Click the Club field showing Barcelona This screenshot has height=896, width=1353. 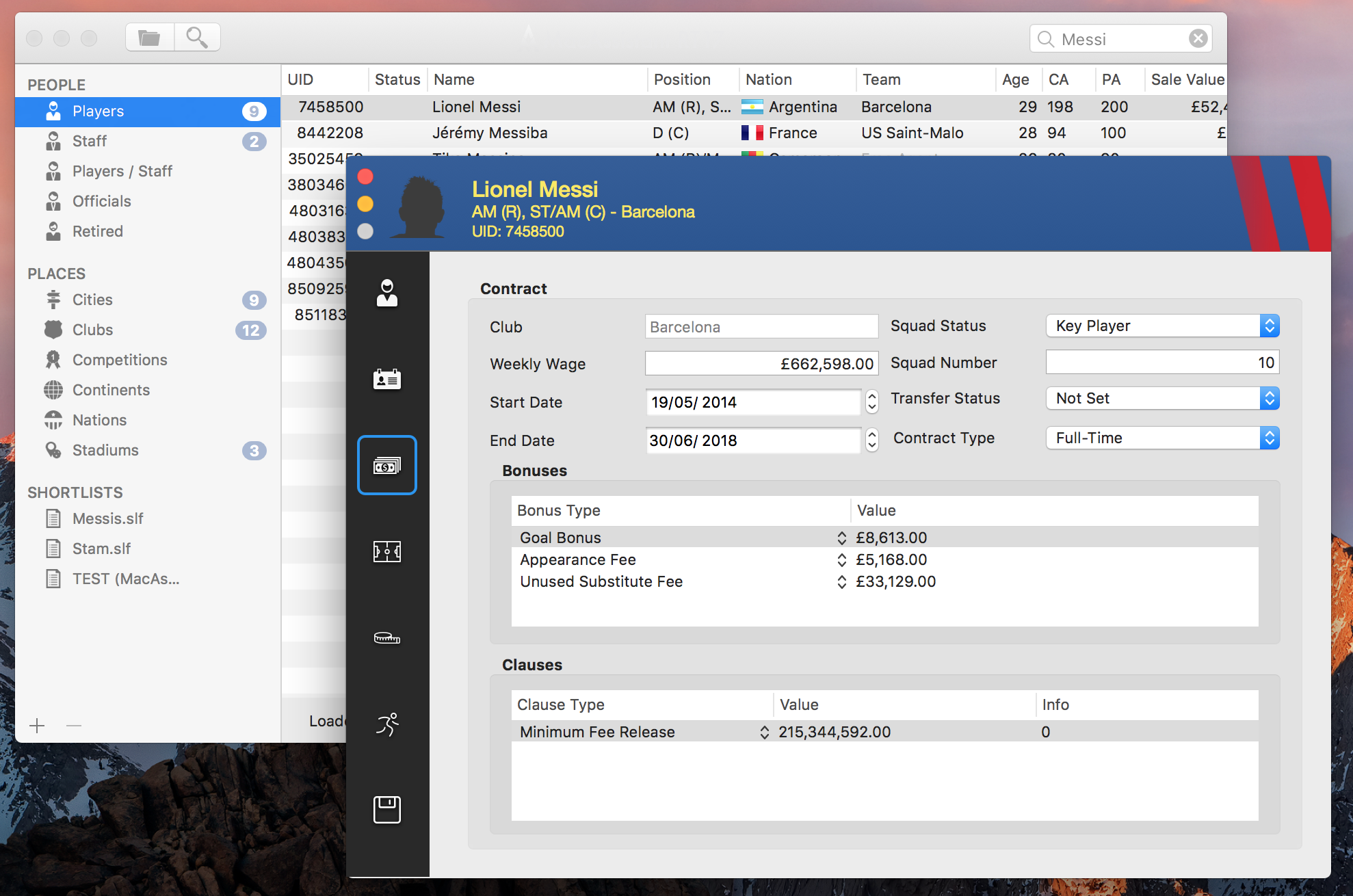click(x=762, y=327)
